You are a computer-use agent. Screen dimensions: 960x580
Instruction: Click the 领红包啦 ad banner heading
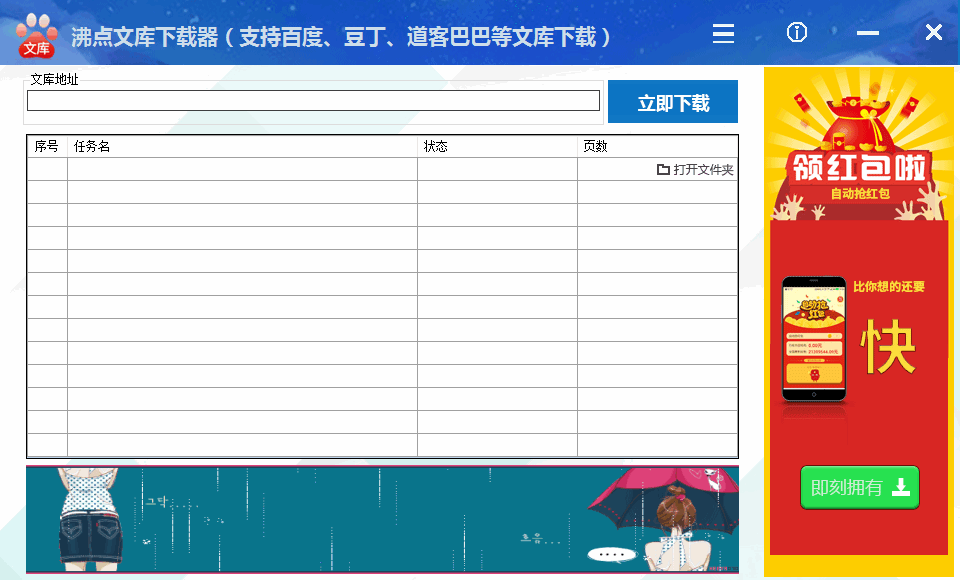tap(860, 167)
